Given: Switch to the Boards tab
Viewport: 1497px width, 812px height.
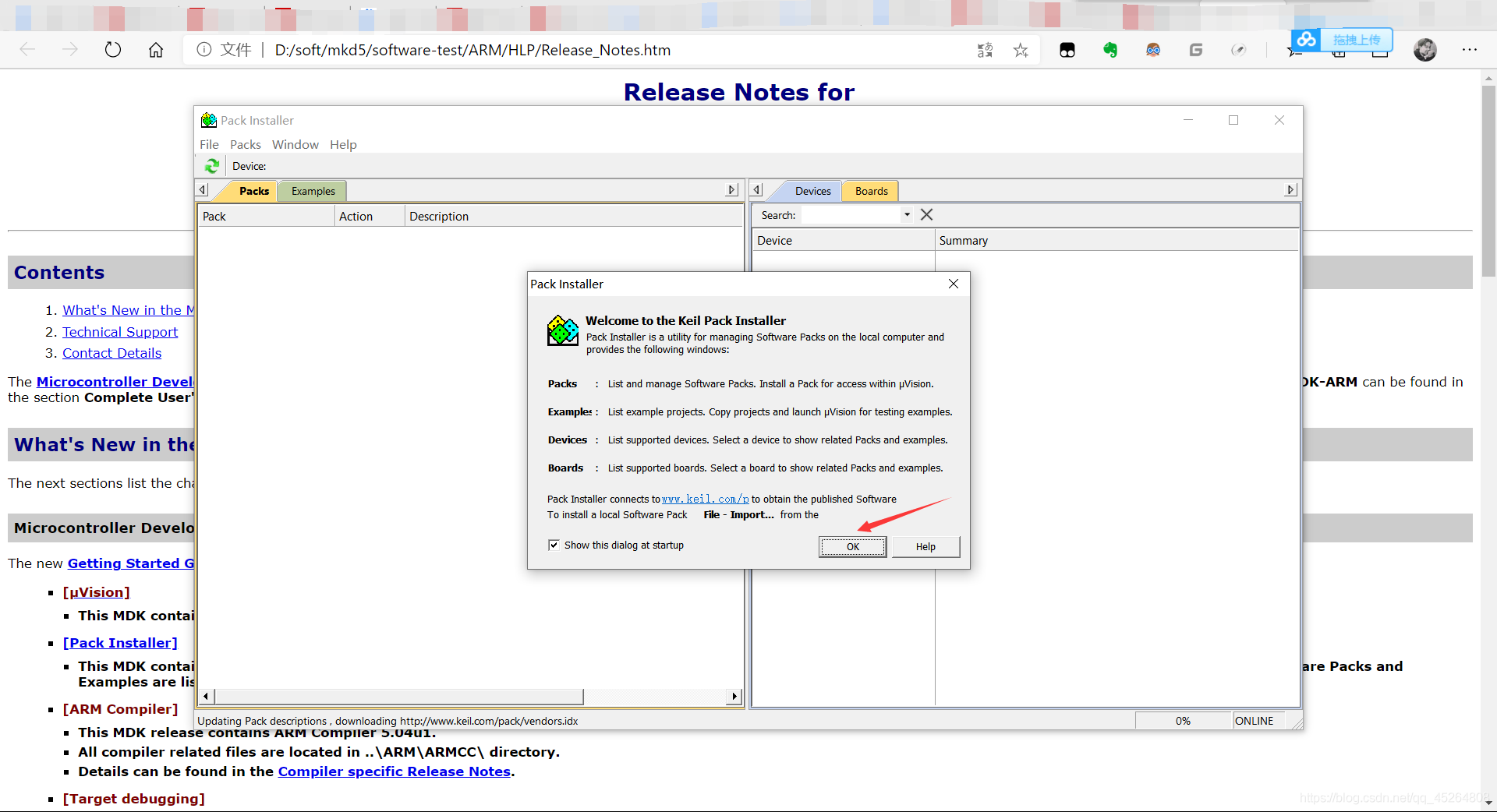Looking at the screenshot, I should (x=871, y=191).
